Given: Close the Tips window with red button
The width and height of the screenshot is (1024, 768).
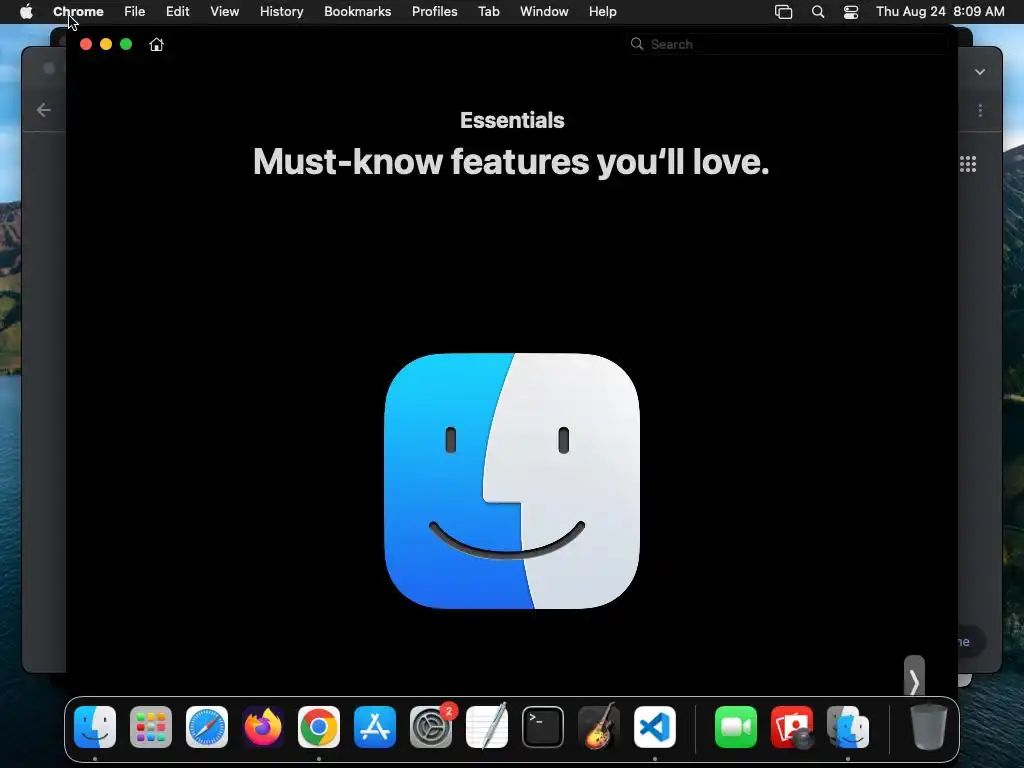Looking at the screenshot, I should tap(86, 44).
